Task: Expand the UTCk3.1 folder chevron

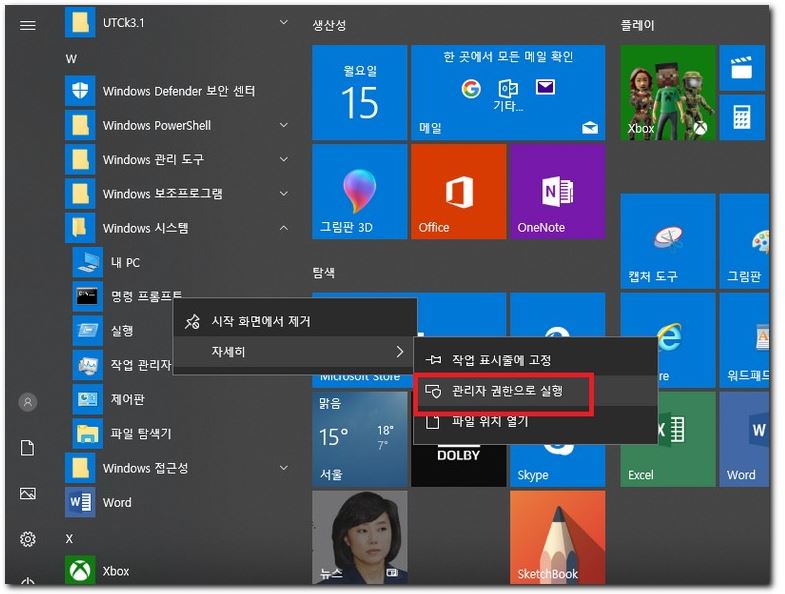Action: pyautogui.click(x=284, y=23)
